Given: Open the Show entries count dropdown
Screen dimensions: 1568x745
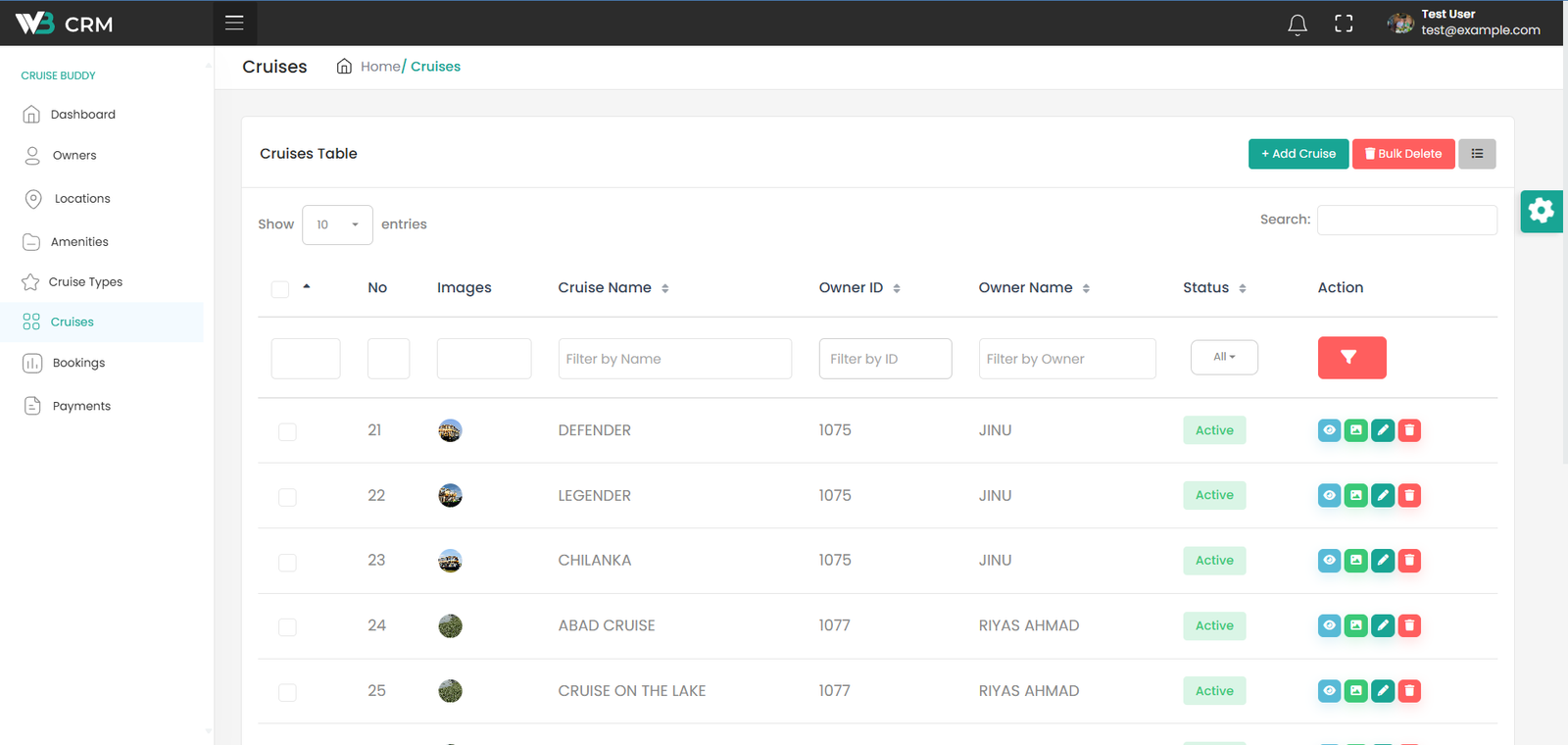Looking at the screenshot, I should coord(337,224).
